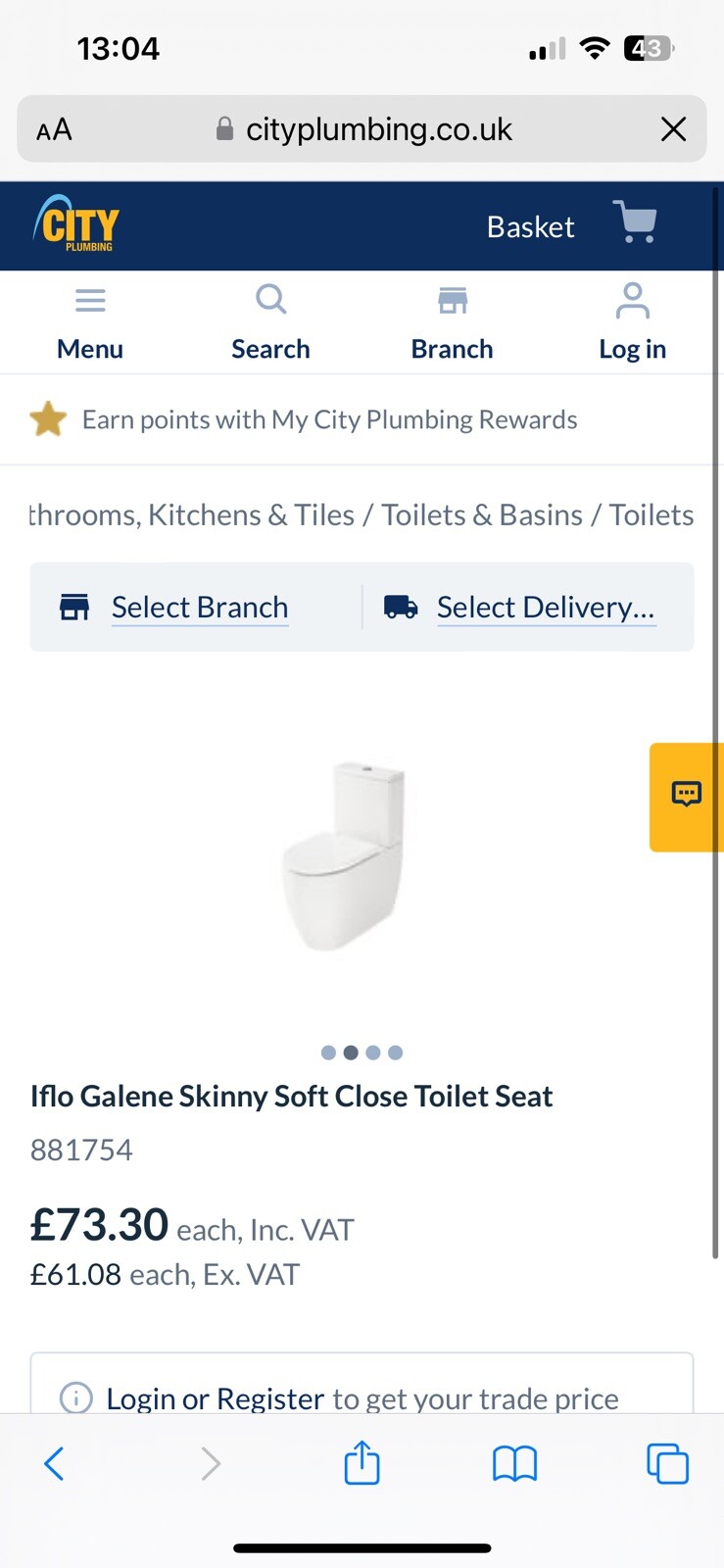Open the yellow live chat button
Viewport: 724px width, 1568px height.
[687, 796]
